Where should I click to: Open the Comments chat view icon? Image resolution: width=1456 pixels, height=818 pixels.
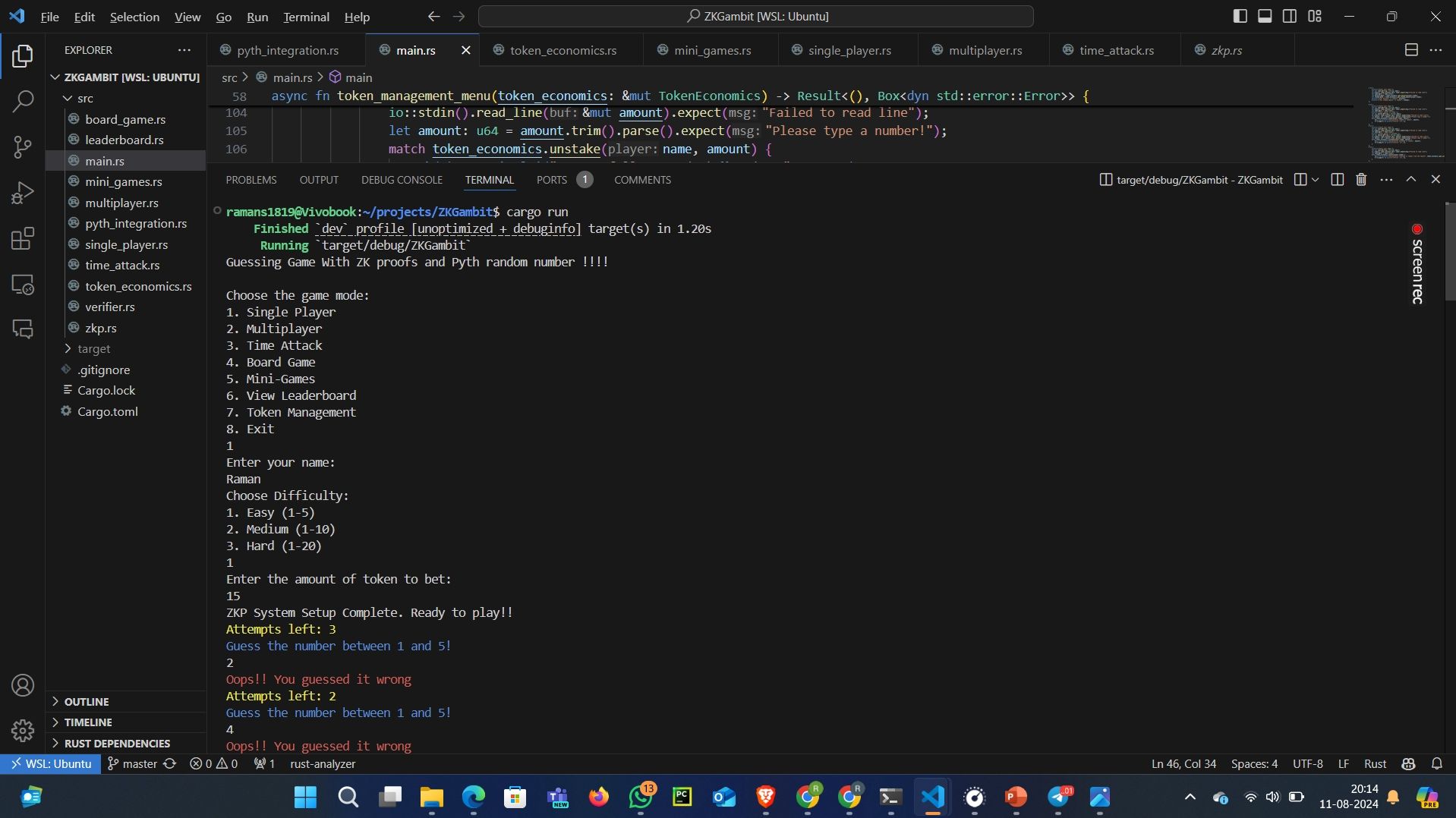pos(23,329)
